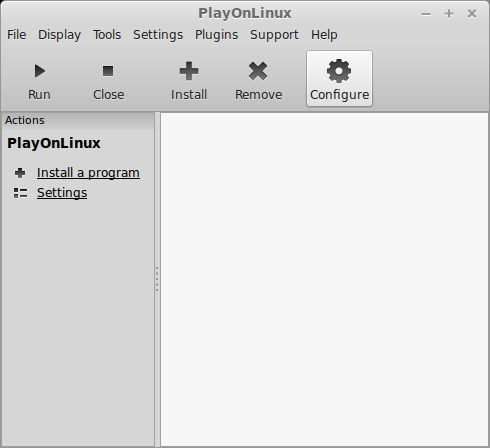Click list icon beside Settings link

click(20, 193)
